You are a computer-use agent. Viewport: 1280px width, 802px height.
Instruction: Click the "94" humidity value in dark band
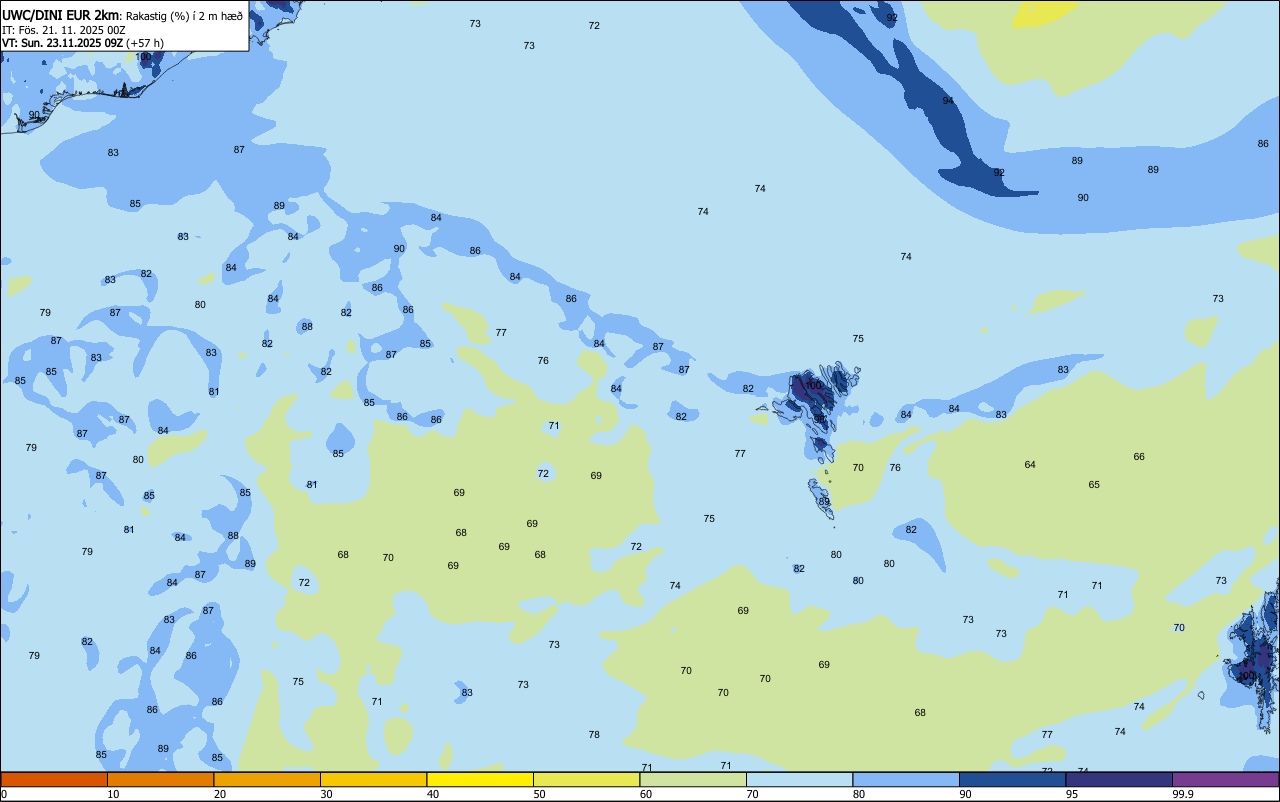(948, 101)
